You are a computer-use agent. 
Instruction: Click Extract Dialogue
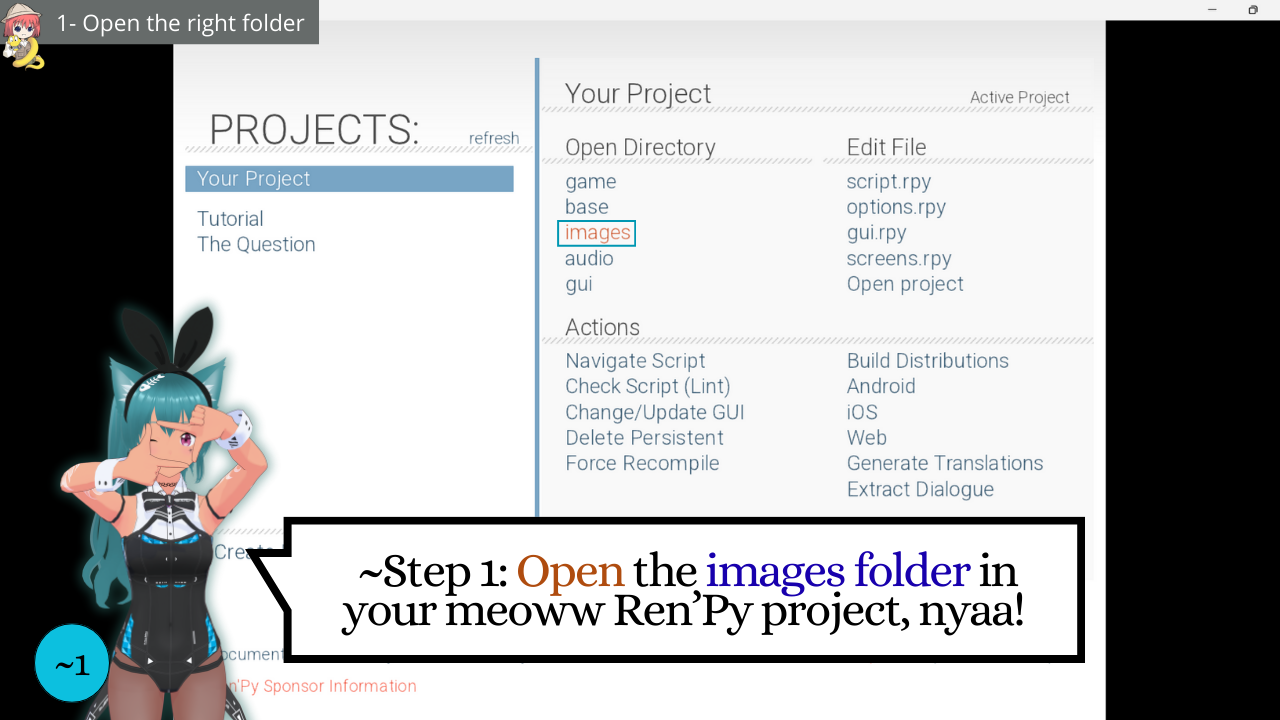click(x=920, y=489)
